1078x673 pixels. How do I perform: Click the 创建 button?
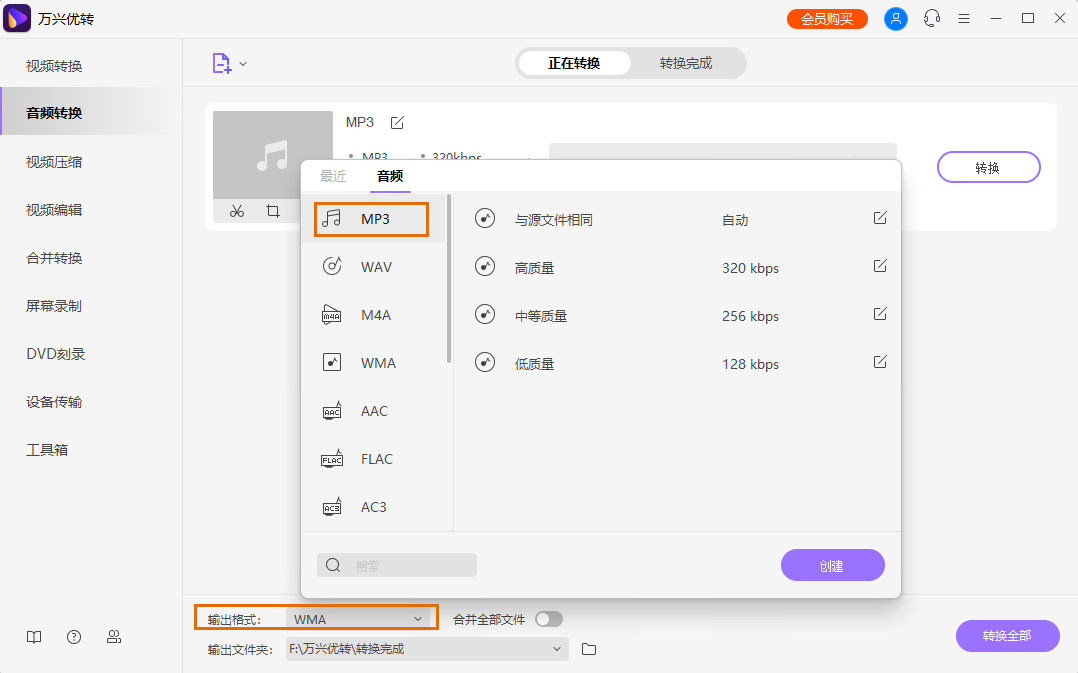[x=833, y=565]
